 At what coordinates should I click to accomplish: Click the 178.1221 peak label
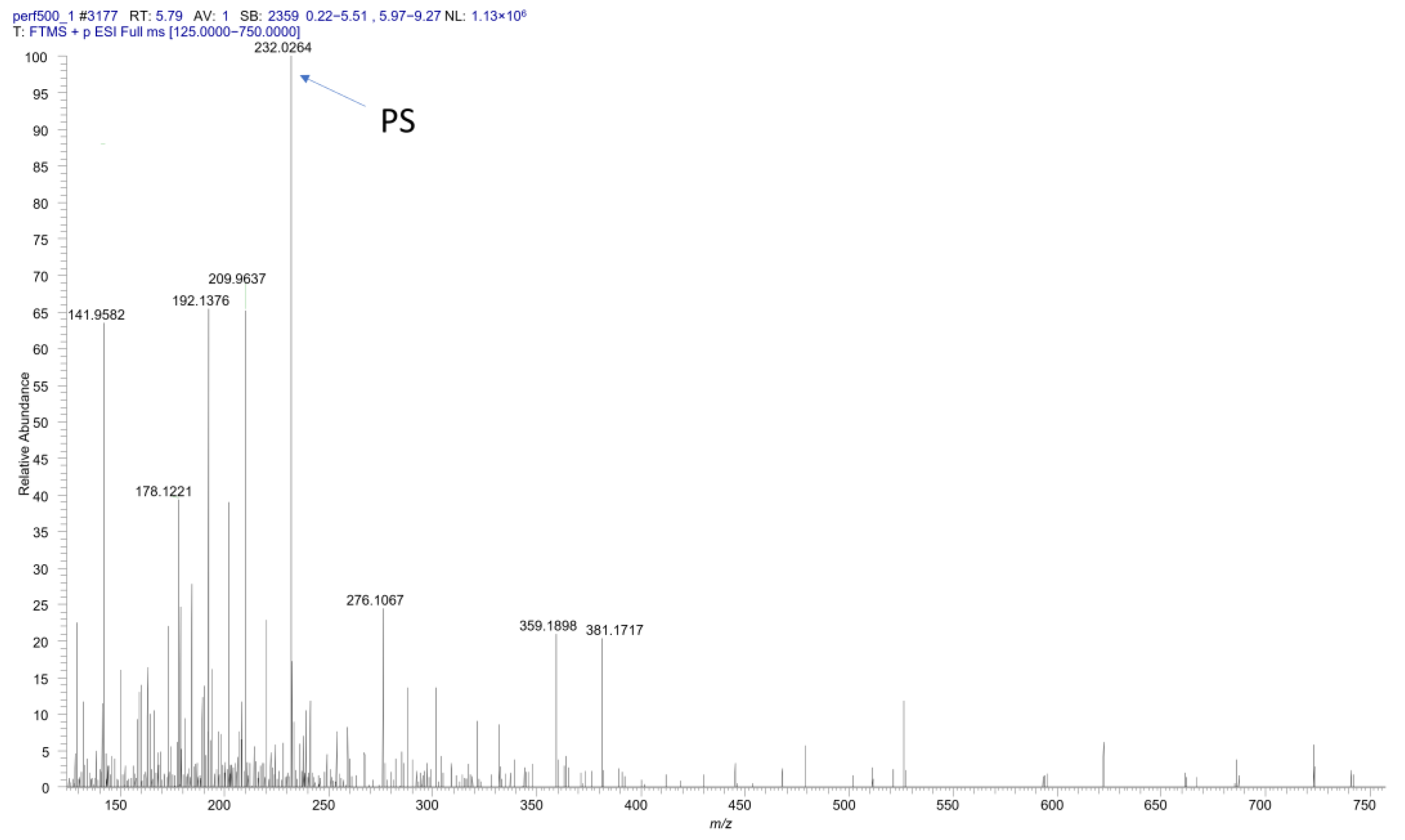163,491
